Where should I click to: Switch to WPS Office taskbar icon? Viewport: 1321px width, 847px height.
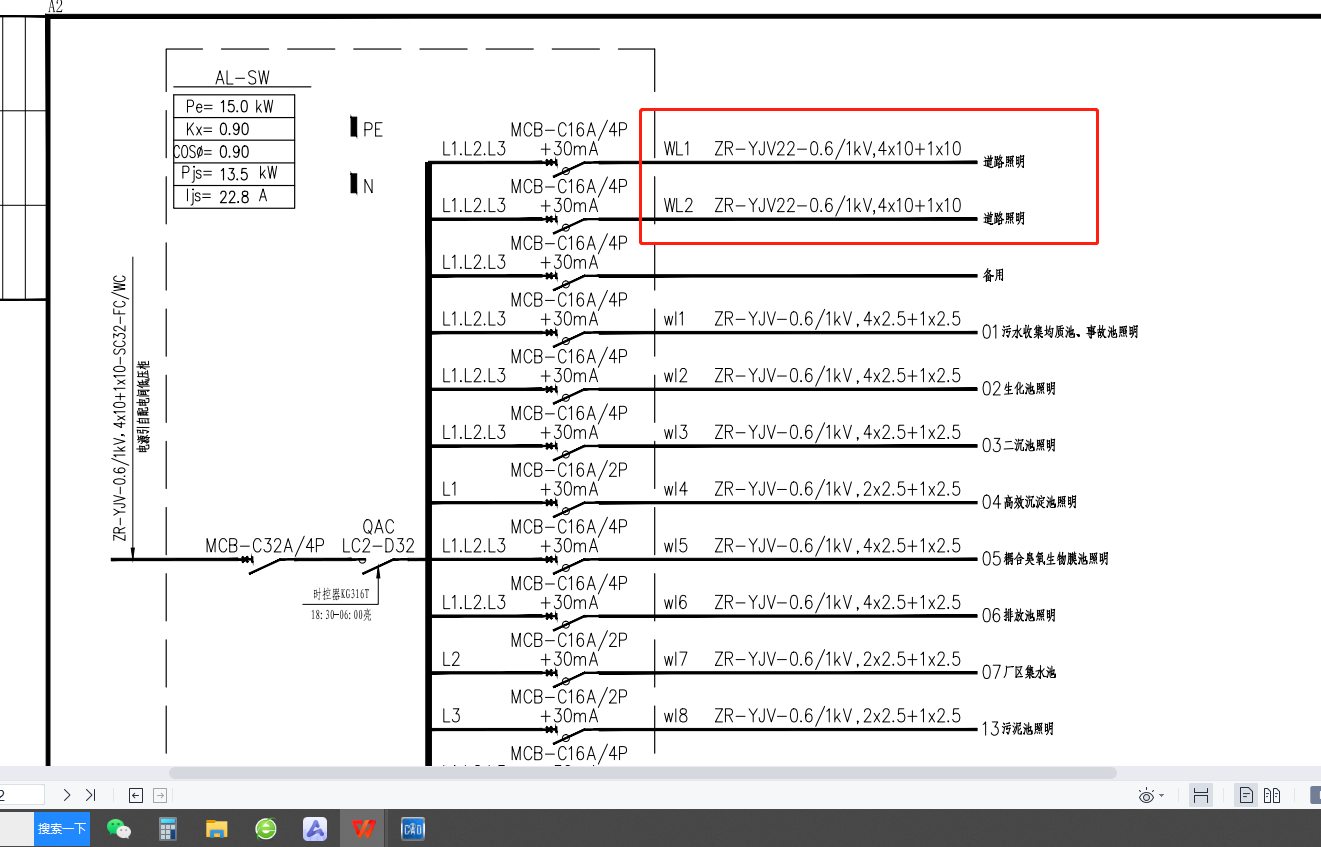pyautogui.click(x=364, y=829)
